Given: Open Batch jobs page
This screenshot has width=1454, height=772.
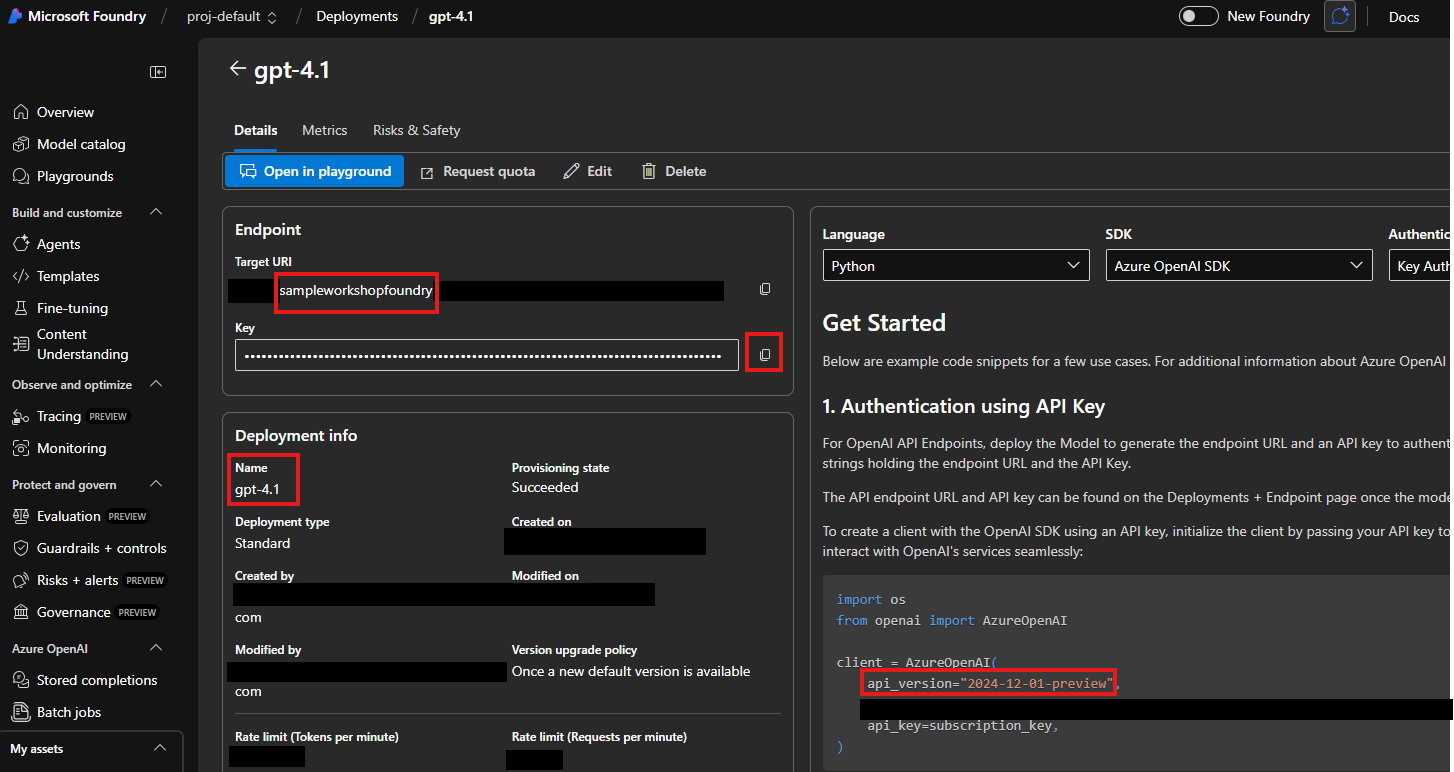Looking at the screenshot, I should coord(69,712).
